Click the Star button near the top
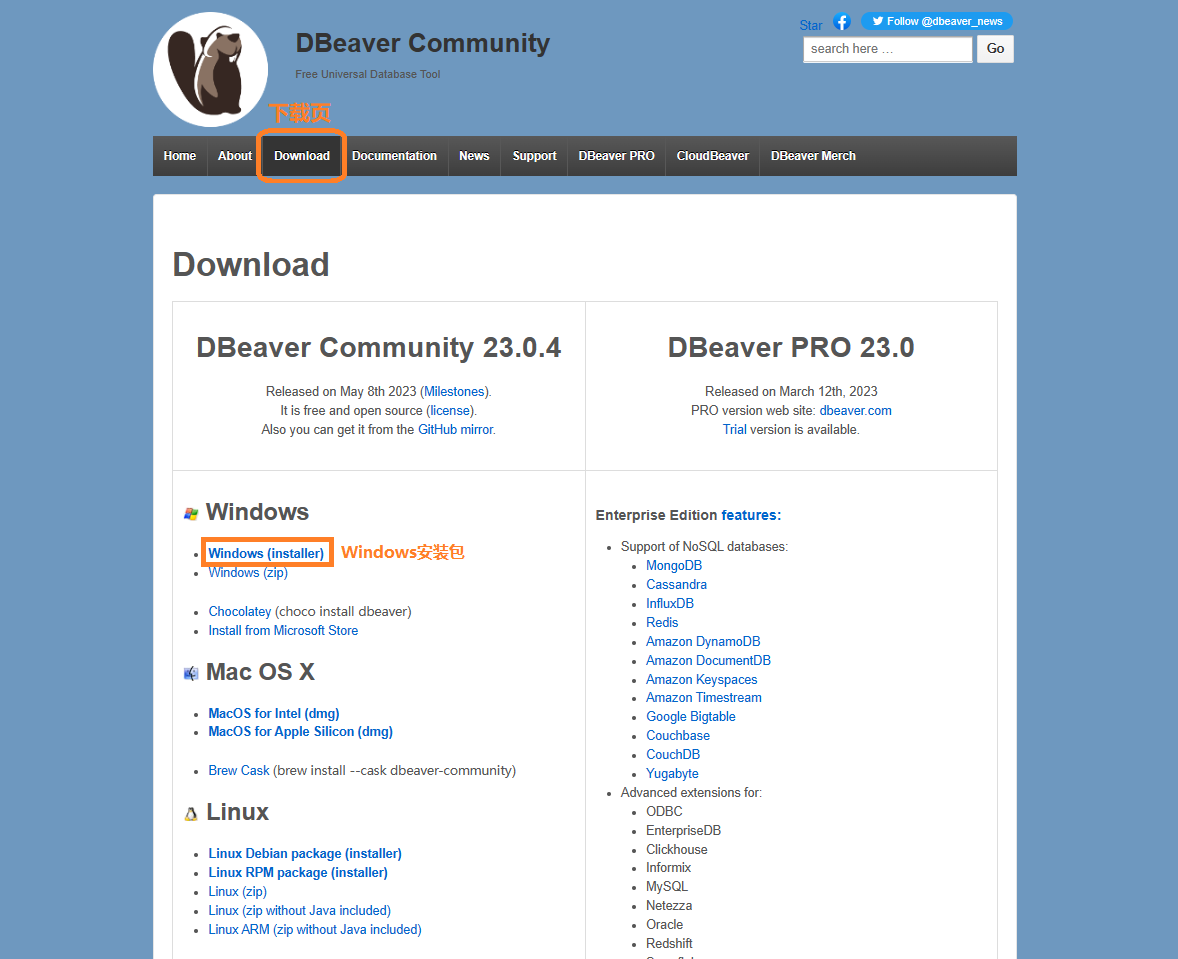 (810, 24)
